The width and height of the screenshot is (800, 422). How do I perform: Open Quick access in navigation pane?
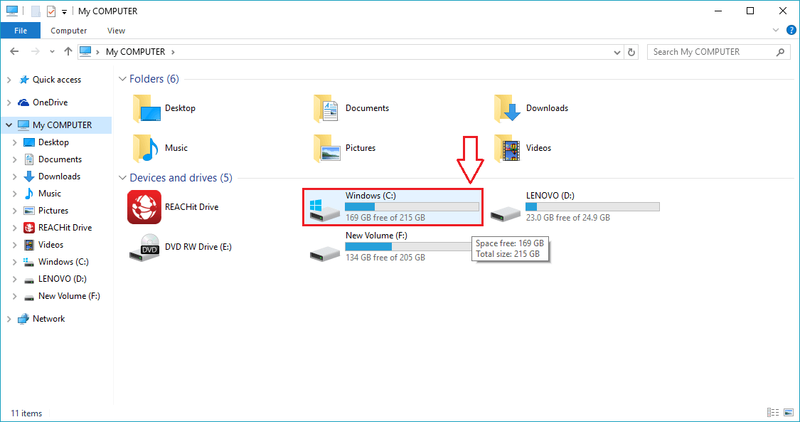[x=56, y=80]
